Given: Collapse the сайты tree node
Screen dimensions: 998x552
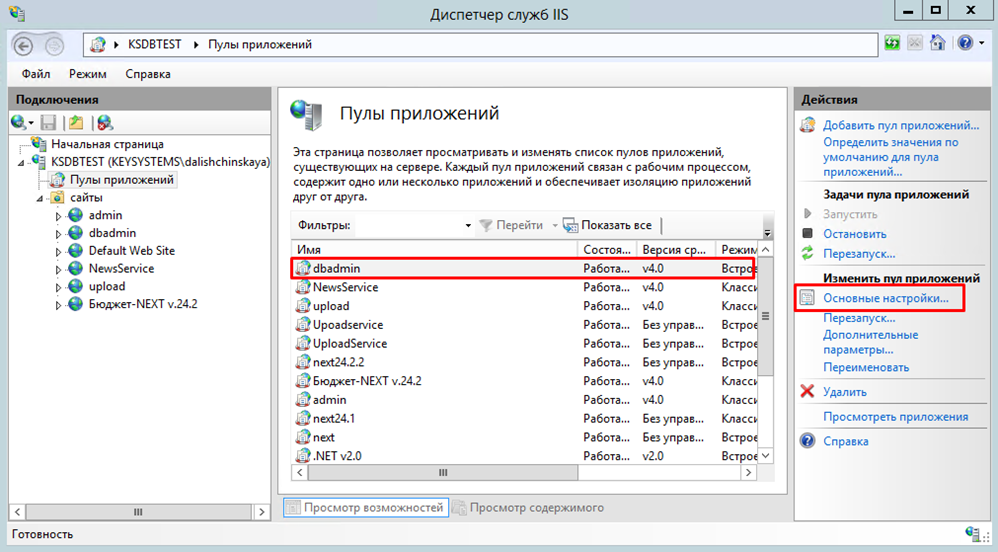Looking at the screenshot, I should click(39, 199).
